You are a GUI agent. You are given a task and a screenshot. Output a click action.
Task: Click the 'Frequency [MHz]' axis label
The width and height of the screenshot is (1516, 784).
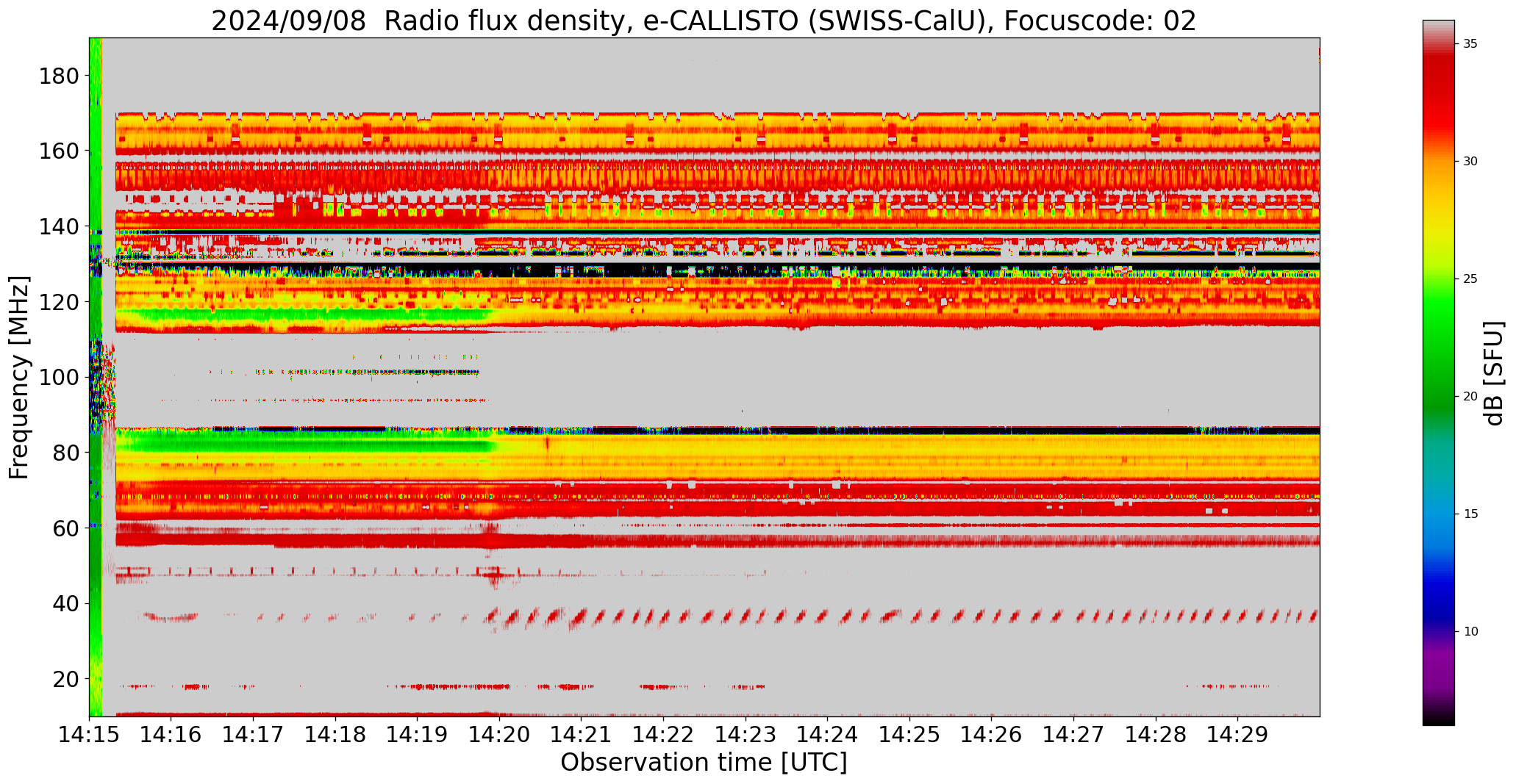pos(20,377)
